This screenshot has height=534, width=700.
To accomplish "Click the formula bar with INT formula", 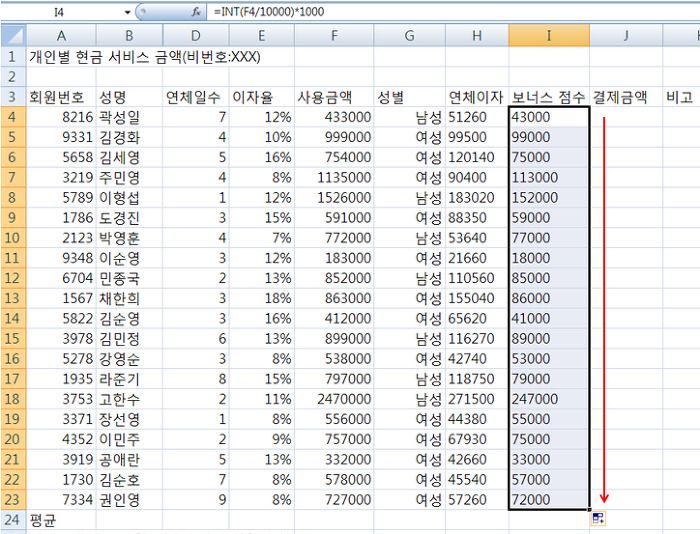I will click(x=453, y=12).
